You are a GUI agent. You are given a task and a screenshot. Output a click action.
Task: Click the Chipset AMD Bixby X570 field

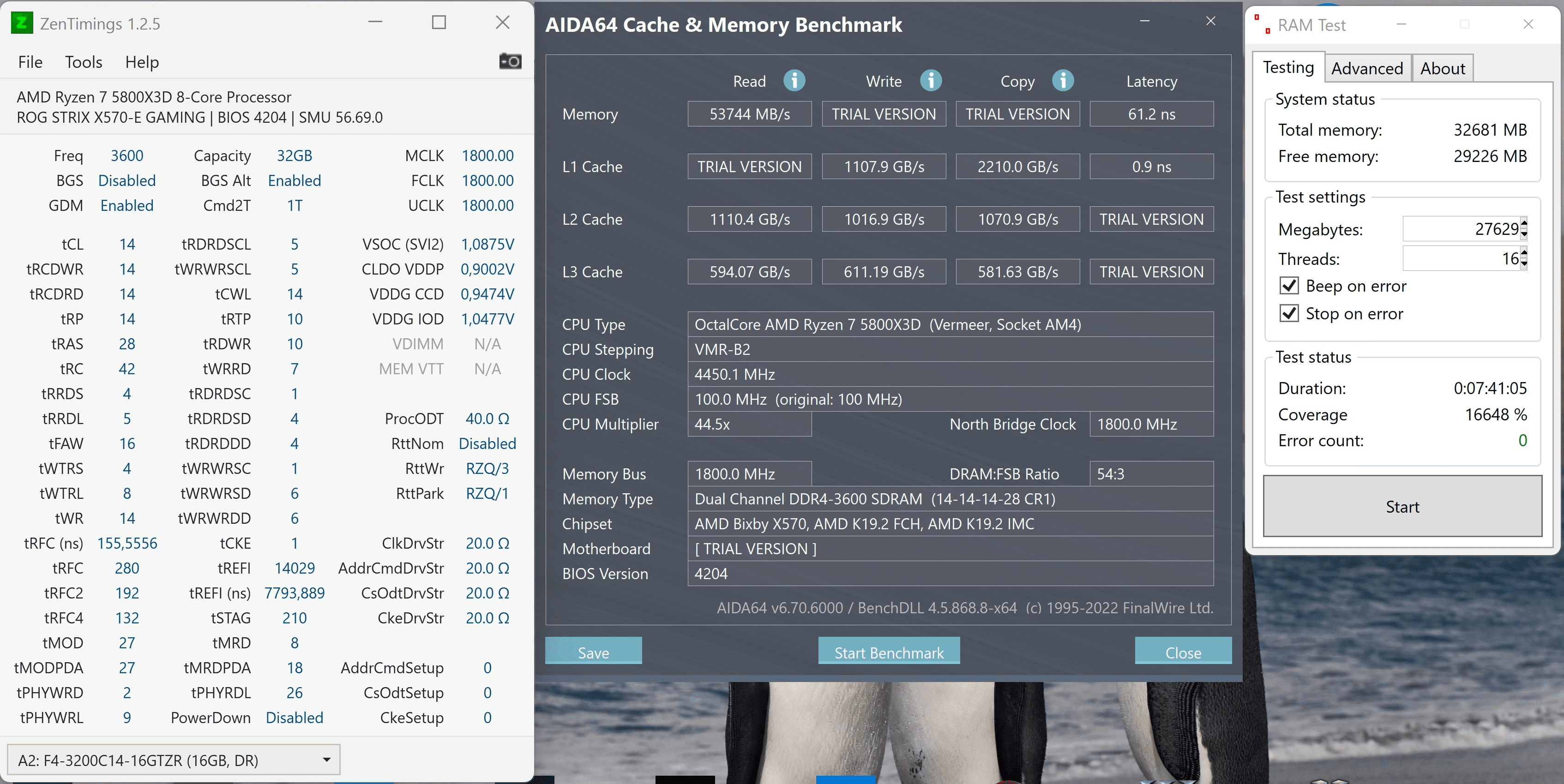click(951, 524)
